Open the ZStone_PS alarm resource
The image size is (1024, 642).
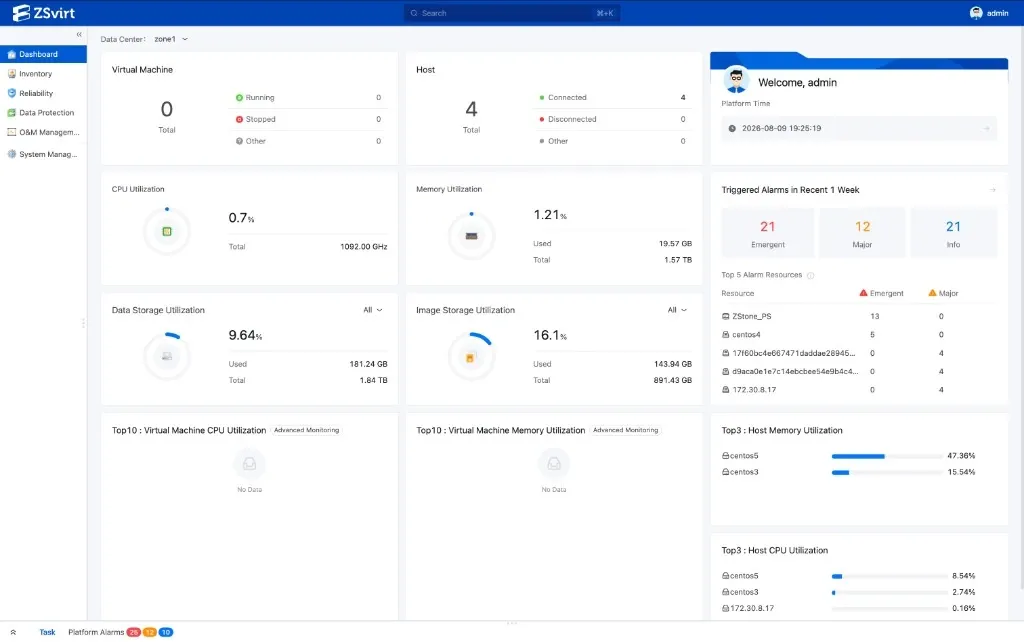pos(752,316)
